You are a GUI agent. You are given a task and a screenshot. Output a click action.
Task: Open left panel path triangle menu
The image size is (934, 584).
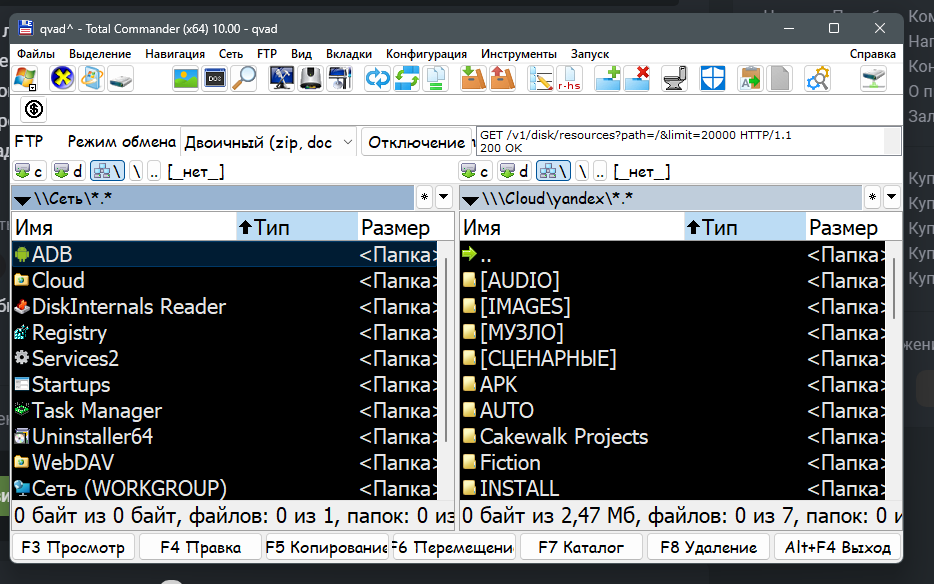click(23, 200)
